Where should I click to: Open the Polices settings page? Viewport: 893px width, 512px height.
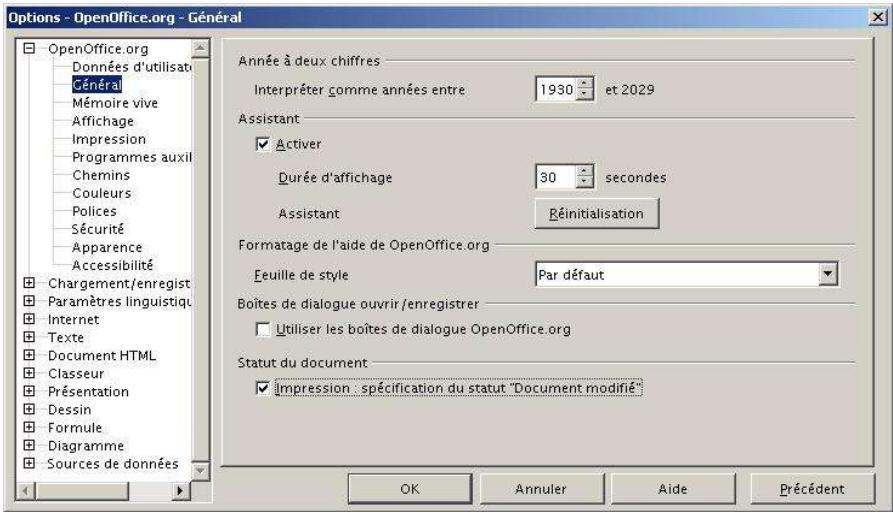click(x=95, y=211)
